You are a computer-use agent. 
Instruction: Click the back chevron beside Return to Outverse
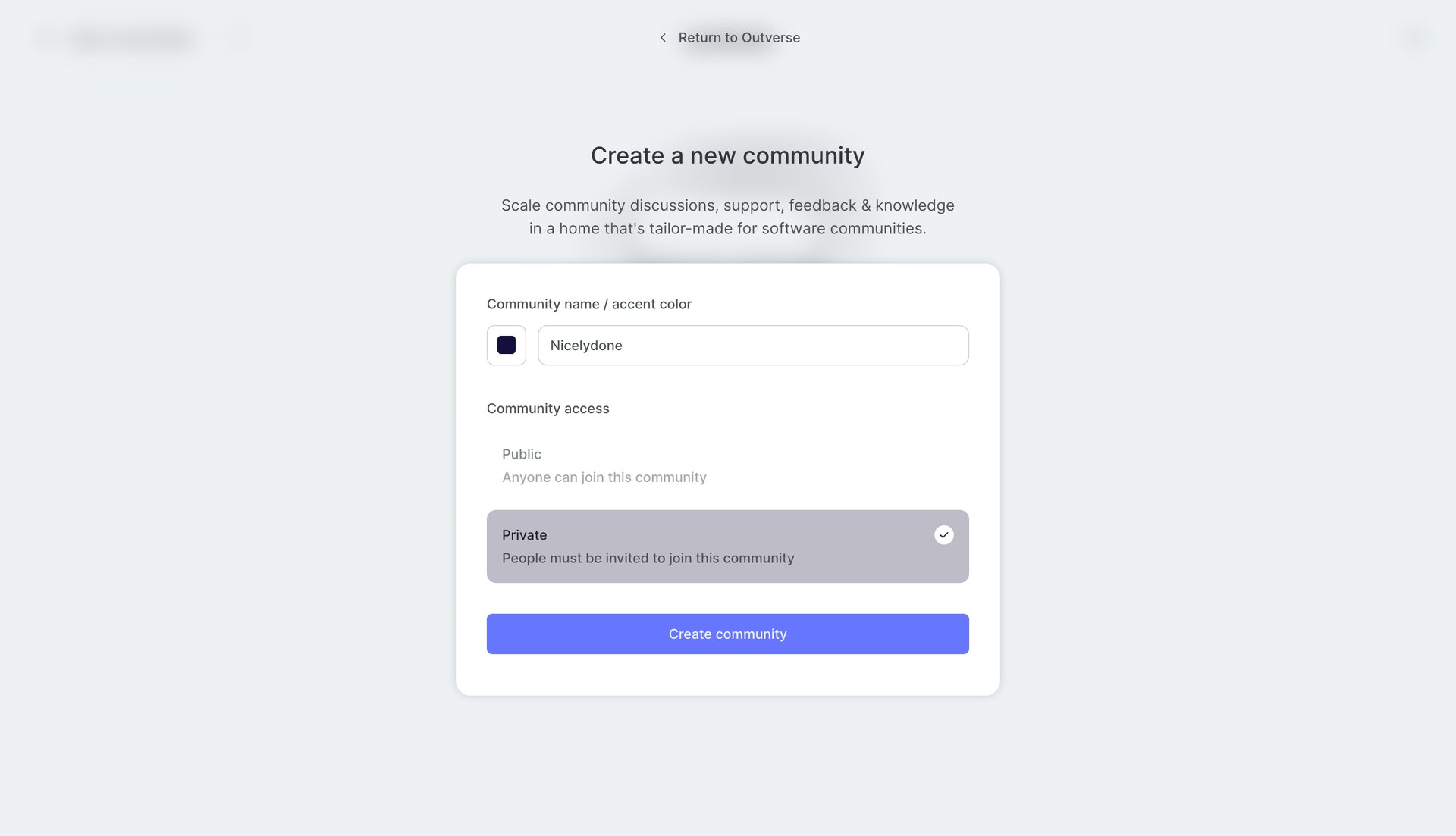click(x=663, y=37)
